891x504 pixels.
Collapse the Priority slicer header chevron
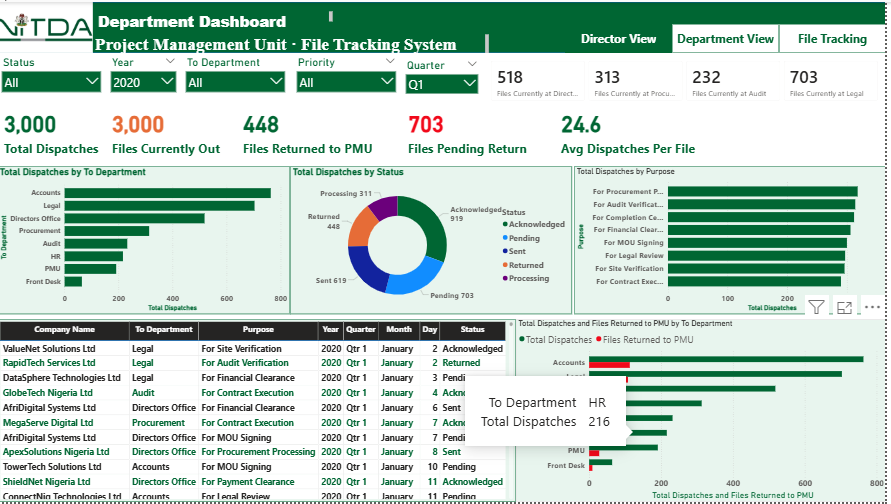390,61
